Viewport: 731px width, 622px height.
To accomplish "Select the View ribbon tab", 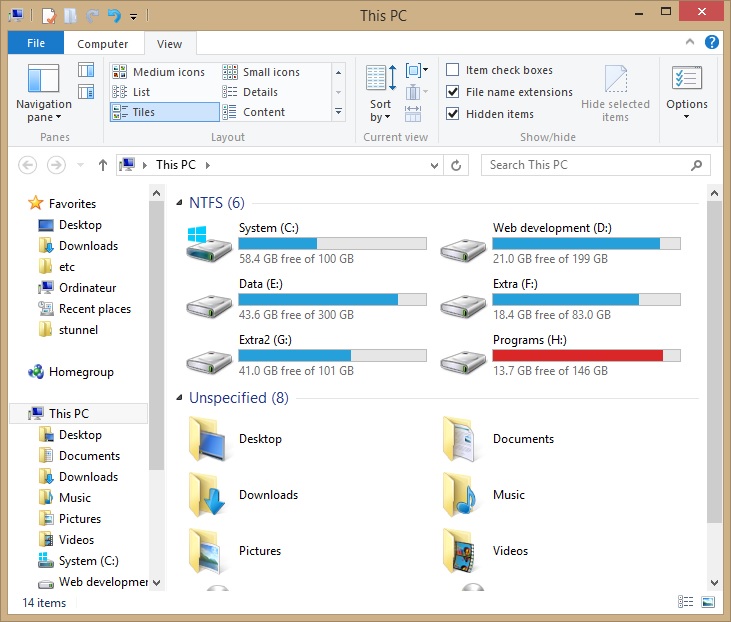I will (x=169, y=44).
